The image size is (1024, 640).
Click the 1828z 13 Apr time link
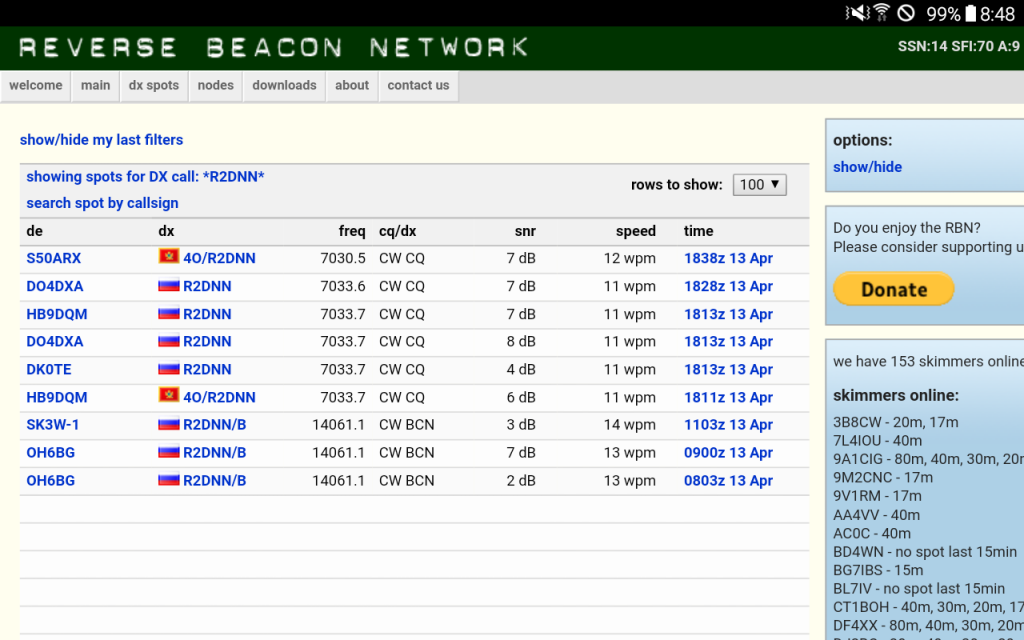pyautogui.click(x=728, y=286)
